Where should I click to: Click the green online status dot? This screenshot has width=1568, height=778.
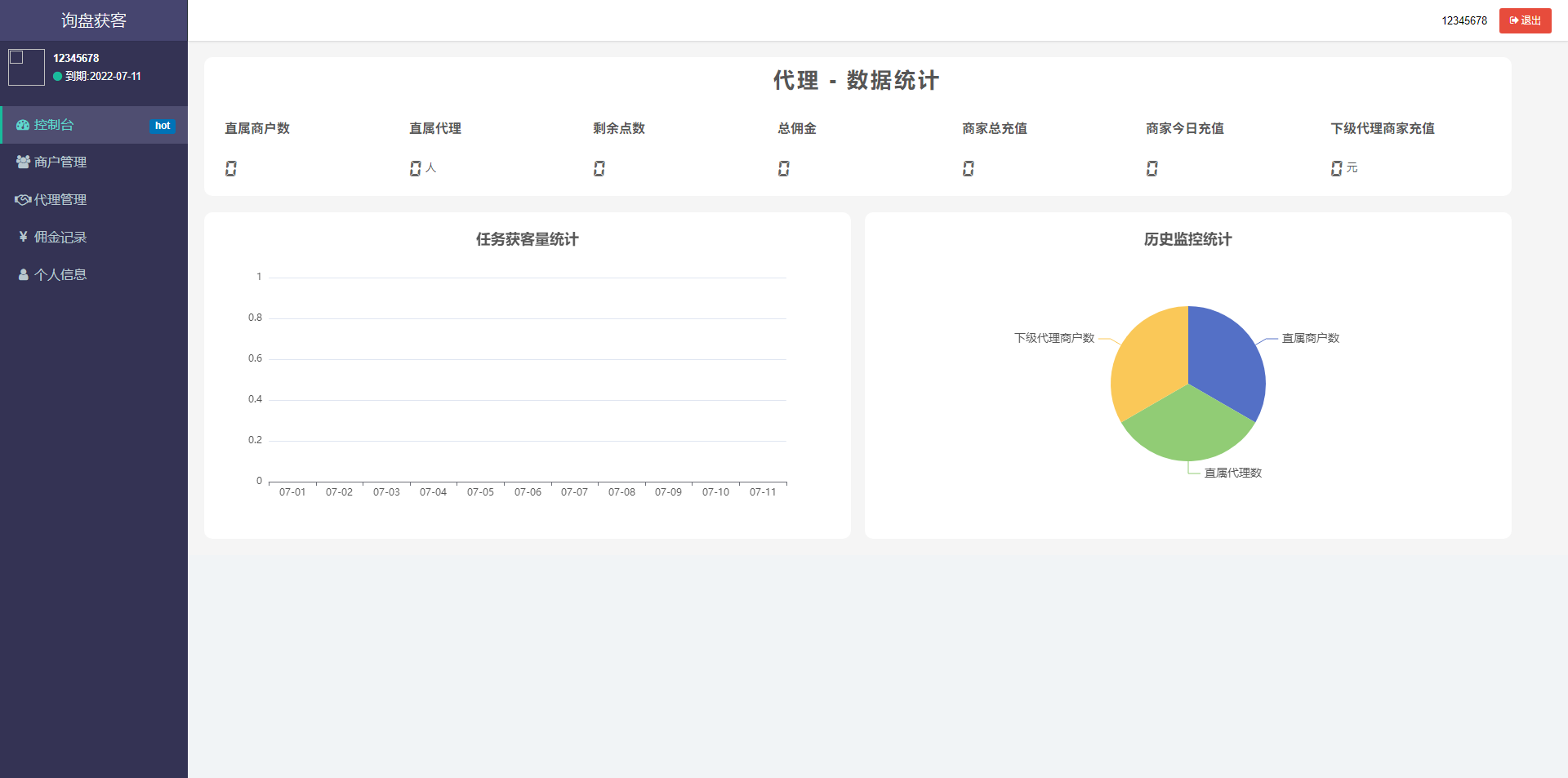tap(57, 77)
